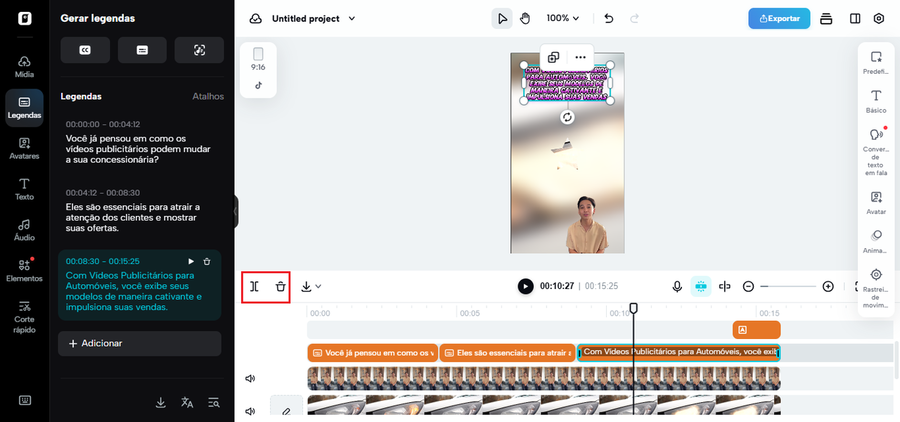
Task: Collapse the left captions panel
Action: click(x=235, y=211)
